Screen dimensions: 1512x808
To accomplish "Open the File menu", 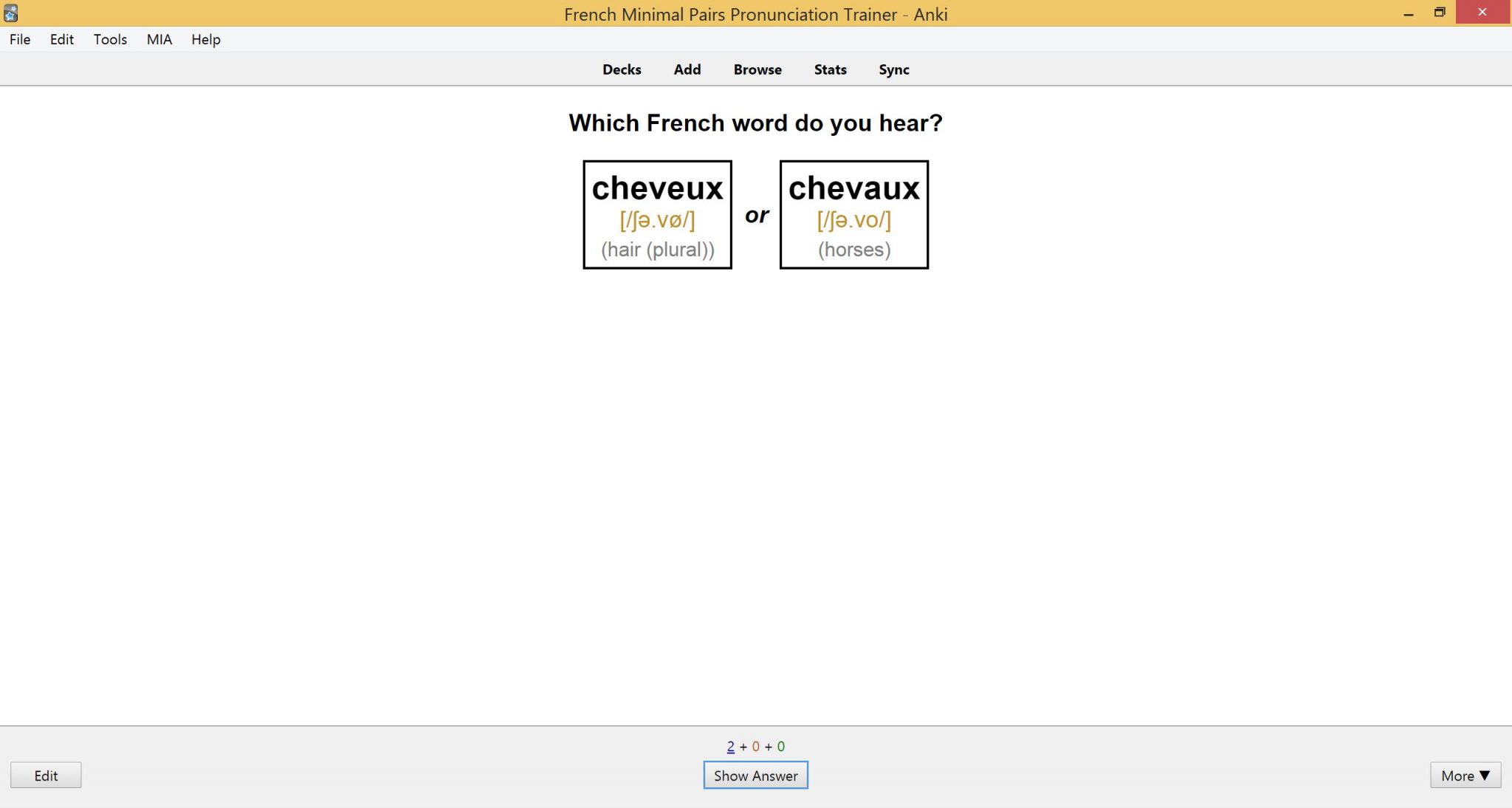I will (19, 39).
